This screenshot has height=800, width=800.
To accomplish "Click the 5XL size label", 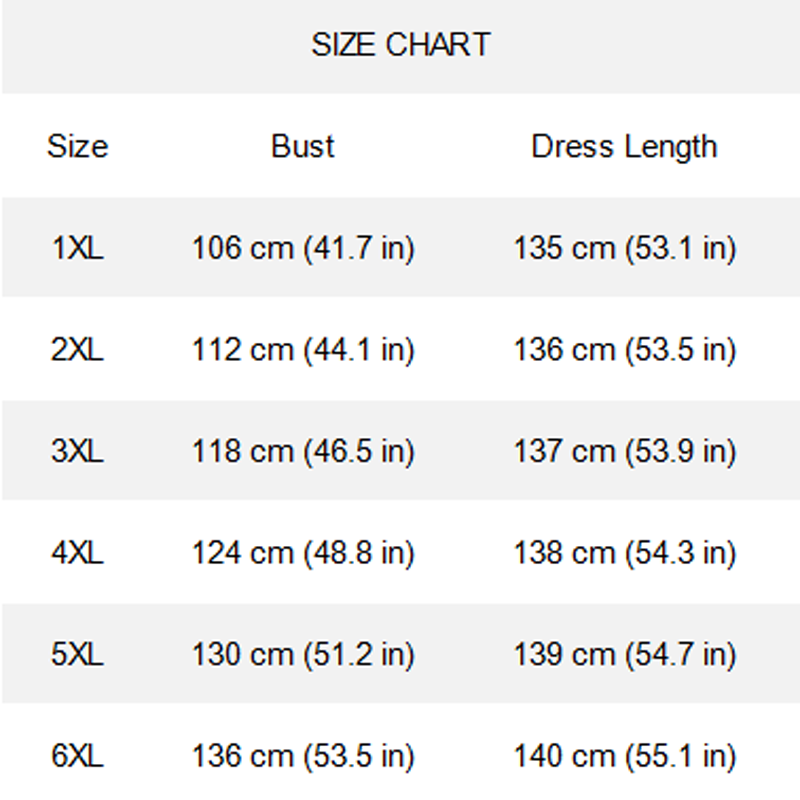I will pyautogui.click(x=77, y=655).
